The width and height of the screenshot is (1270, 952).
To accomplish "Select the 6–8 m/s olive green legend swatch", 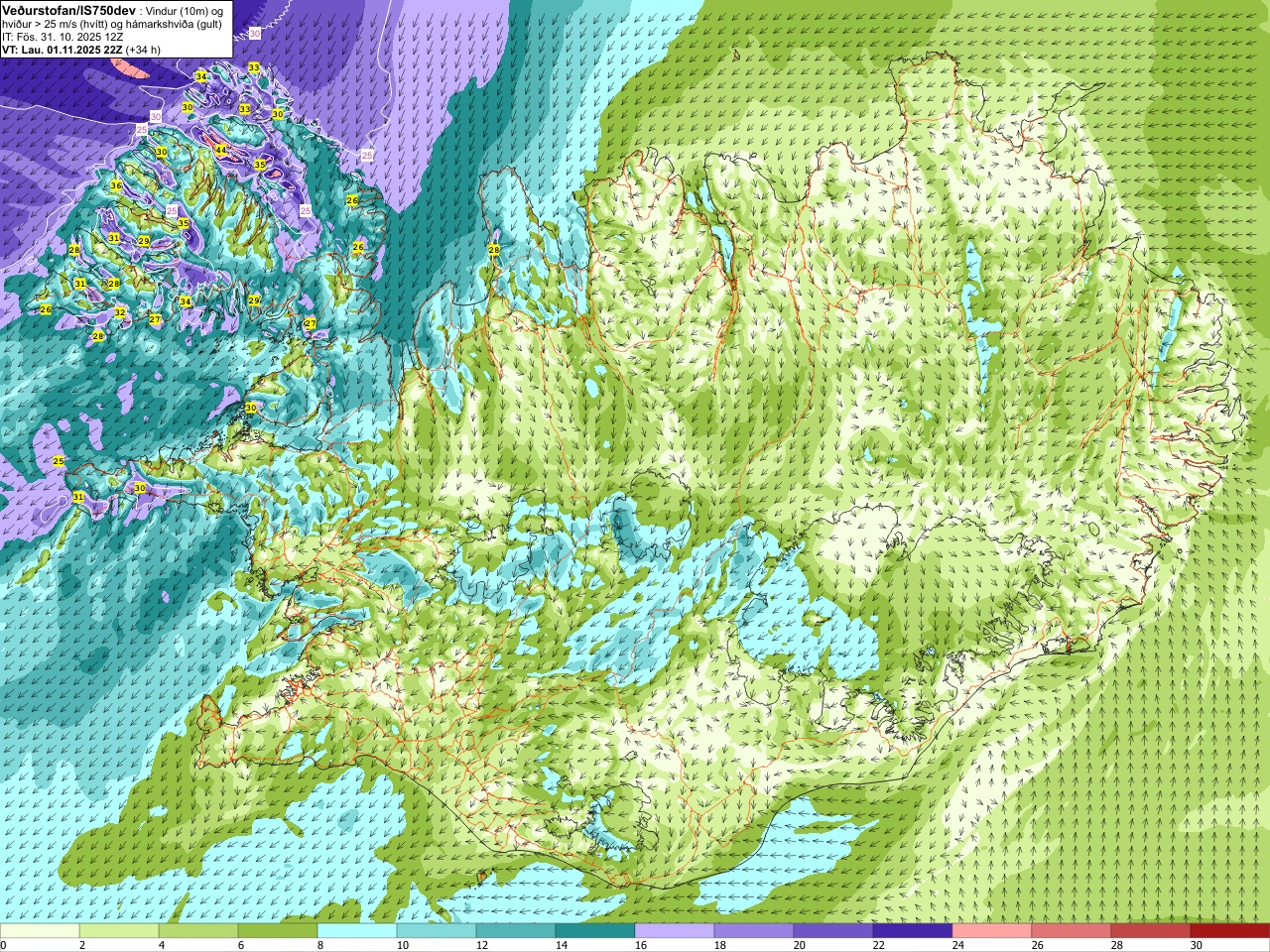I will coord(278,931).
